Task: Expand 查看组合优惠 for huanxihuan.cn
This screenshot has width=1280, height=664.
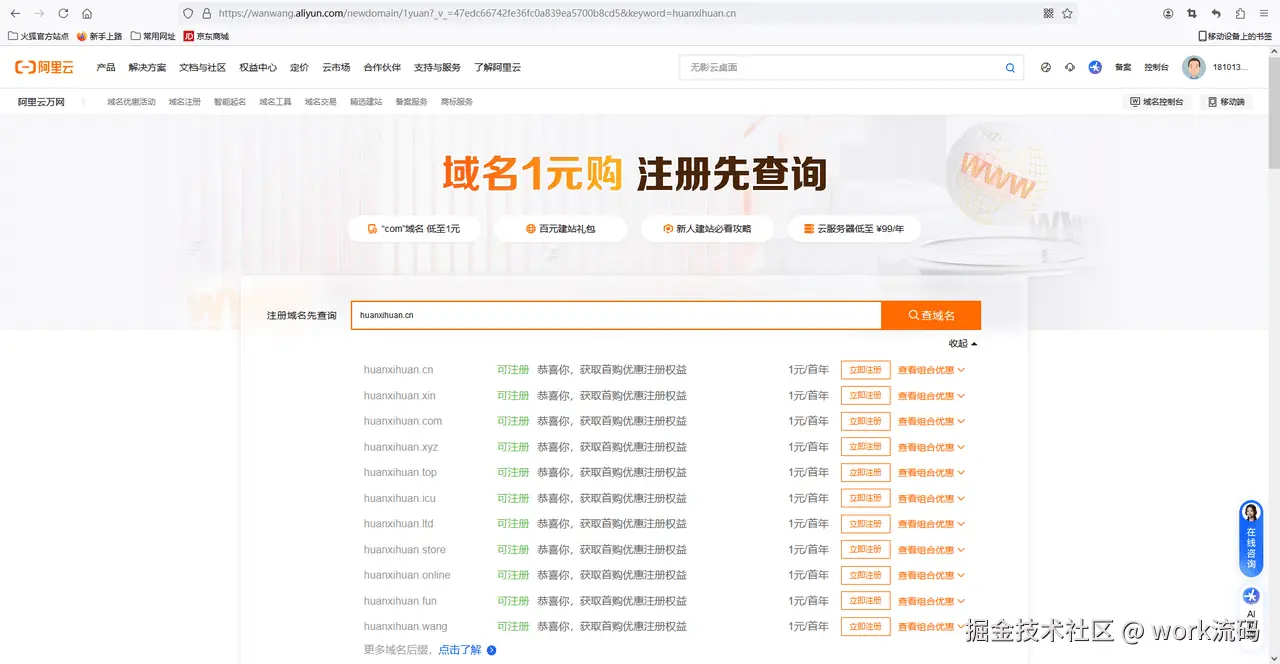Action: pos(926,369)
